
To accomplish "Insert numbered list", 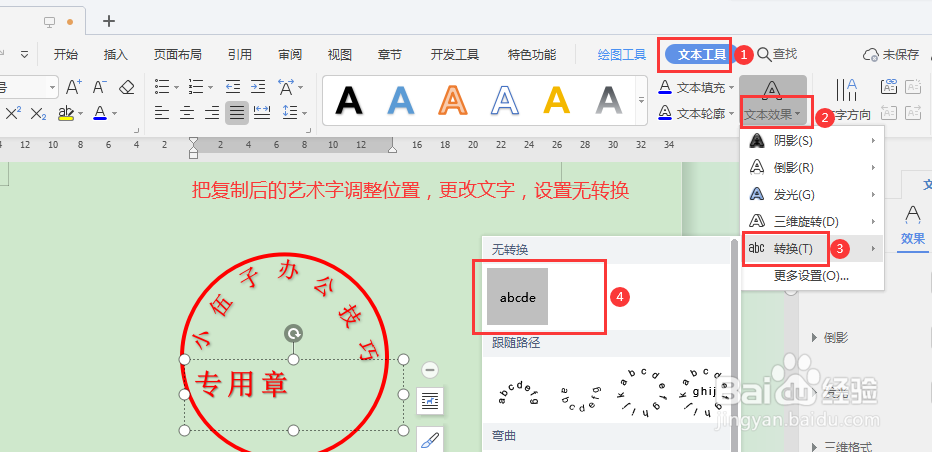I will click(196, 87).
